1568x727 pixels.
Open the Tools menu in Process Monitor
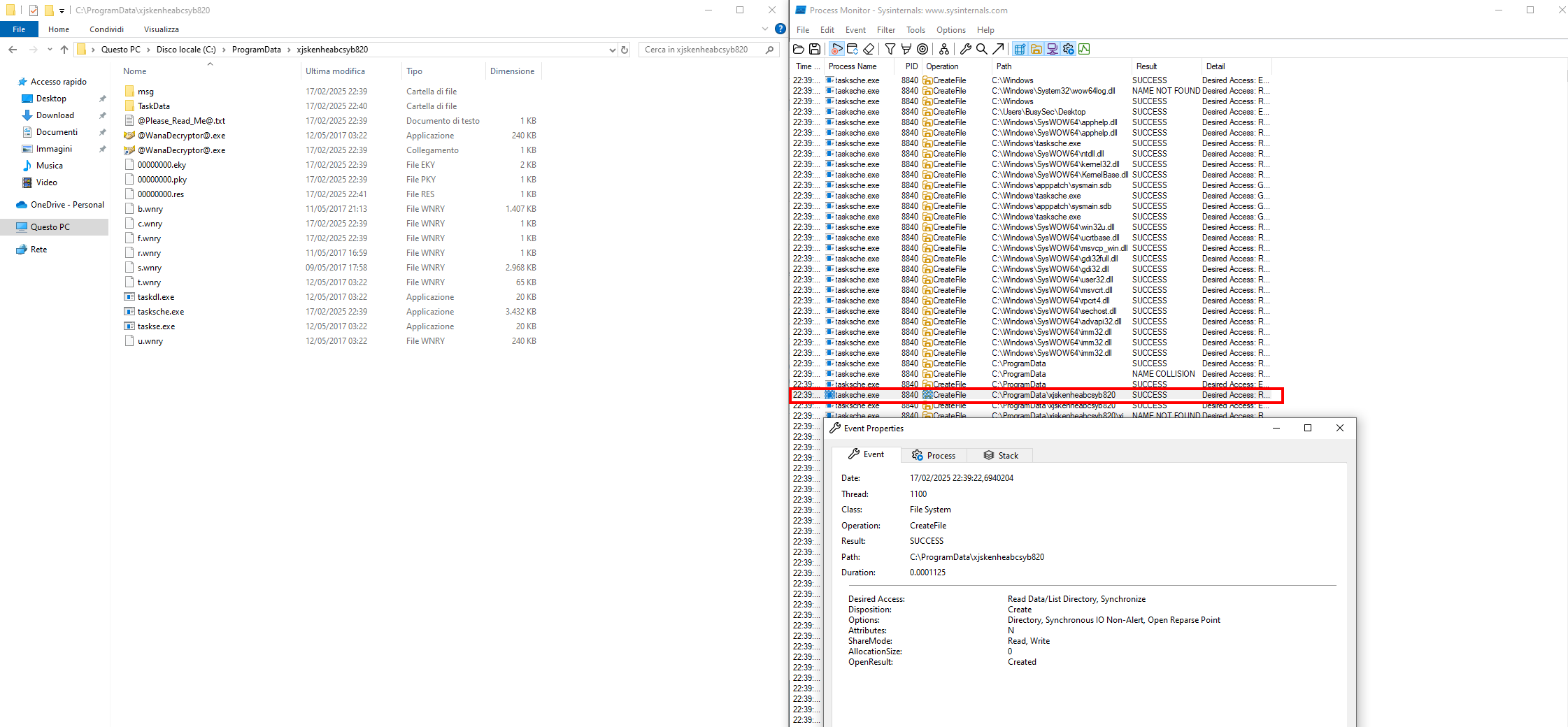tap(915, 30)
